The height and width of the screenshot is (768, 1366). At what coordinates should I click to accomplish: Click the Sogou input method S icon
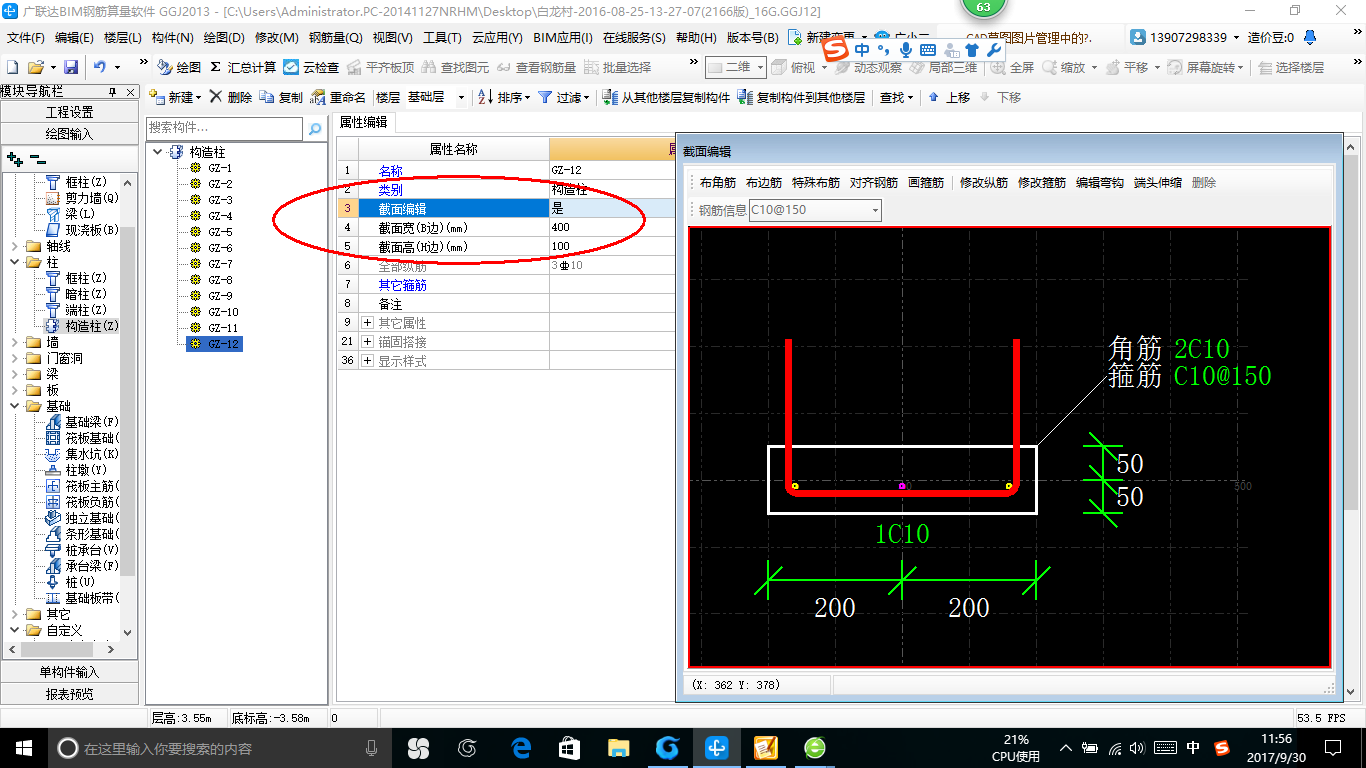(836, 48)
